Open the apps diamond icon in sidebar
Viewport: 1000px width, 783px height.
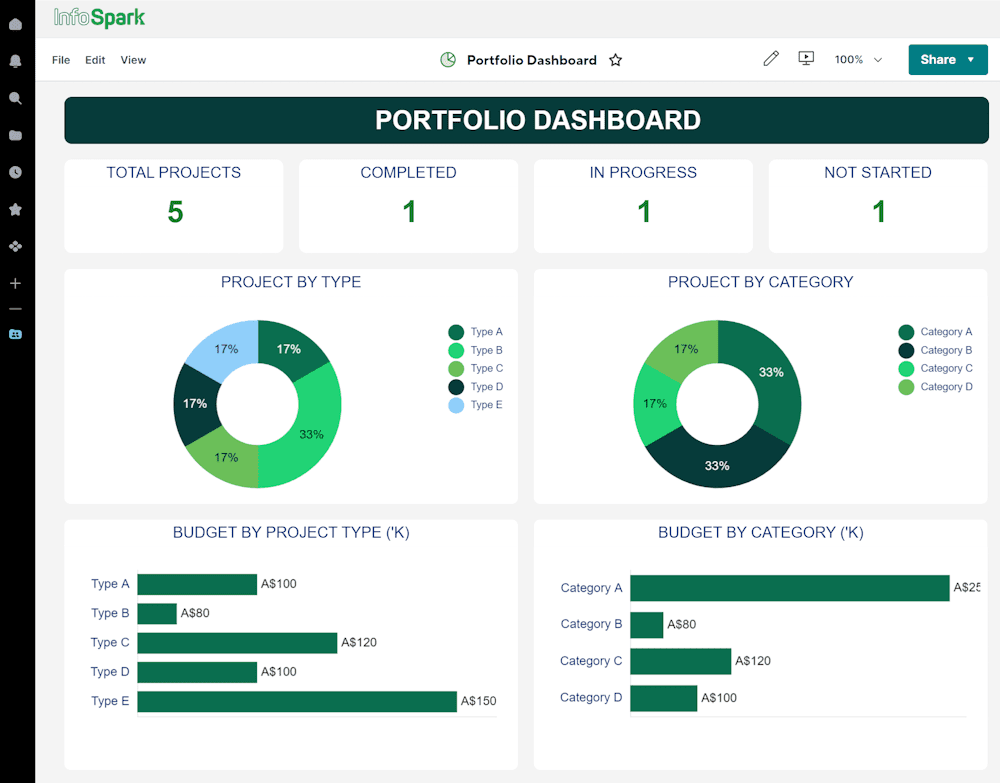(x=15, y=246)
